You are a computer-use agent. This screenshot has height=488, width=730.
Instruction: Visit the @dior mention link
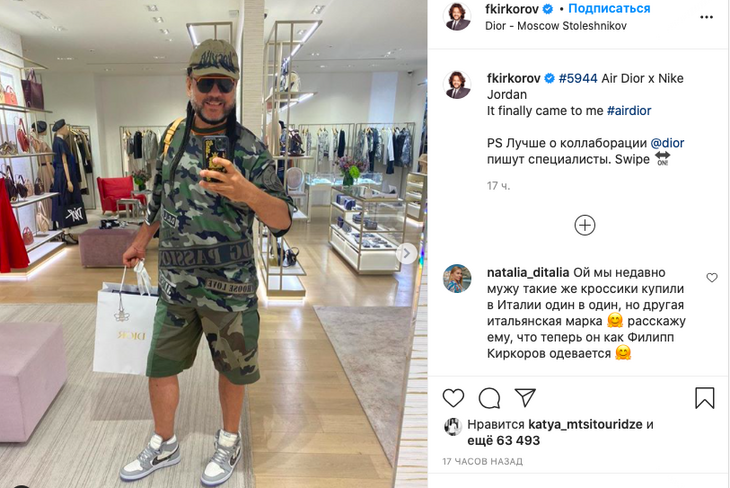coord(667,143)
